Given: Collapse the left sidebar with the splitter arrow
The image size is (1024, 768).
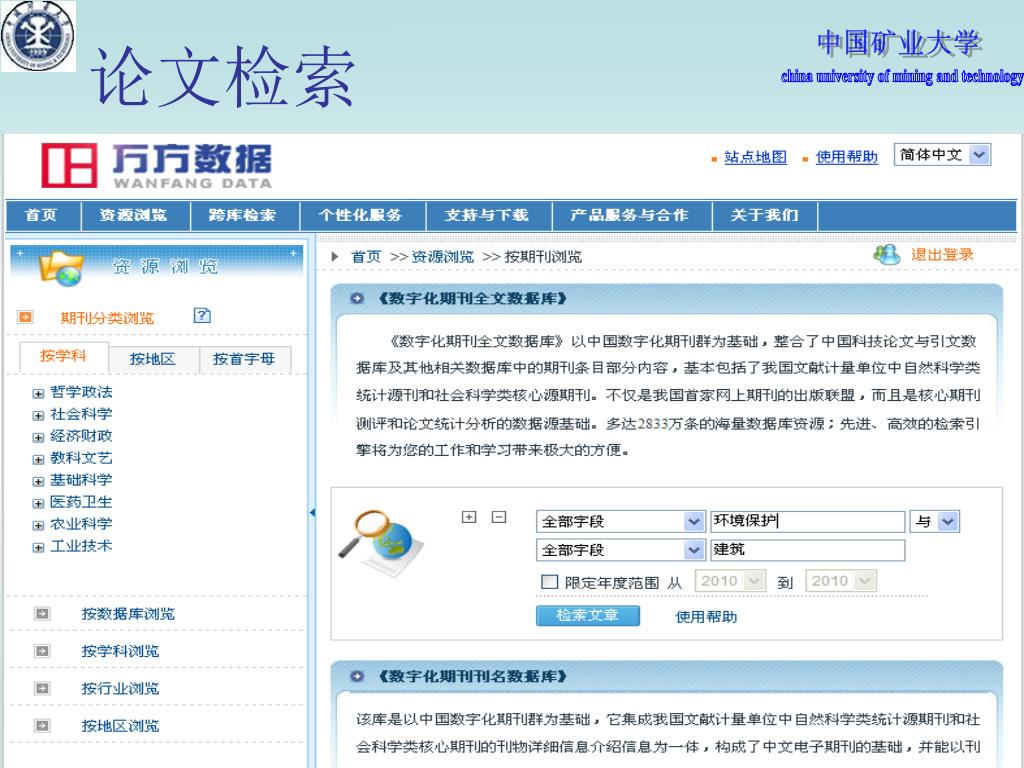Looking at the screenshot, I should (x=312, y=513).
